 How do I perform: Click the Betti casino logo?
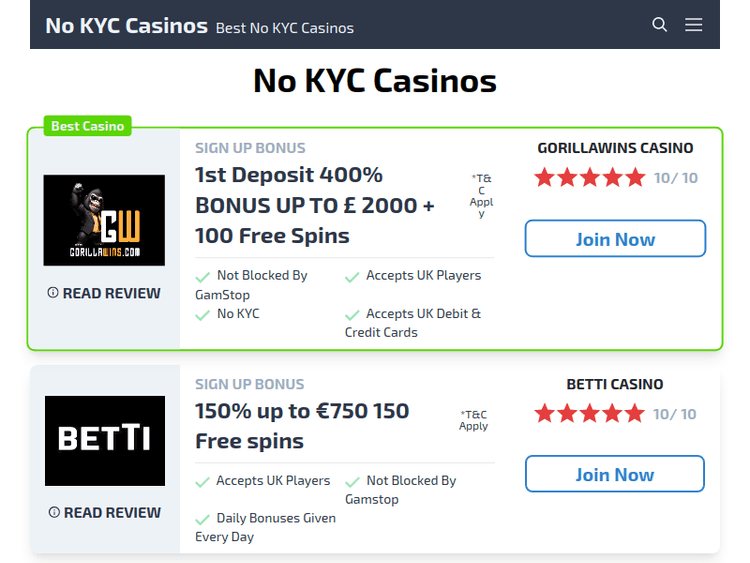[104, 440]
